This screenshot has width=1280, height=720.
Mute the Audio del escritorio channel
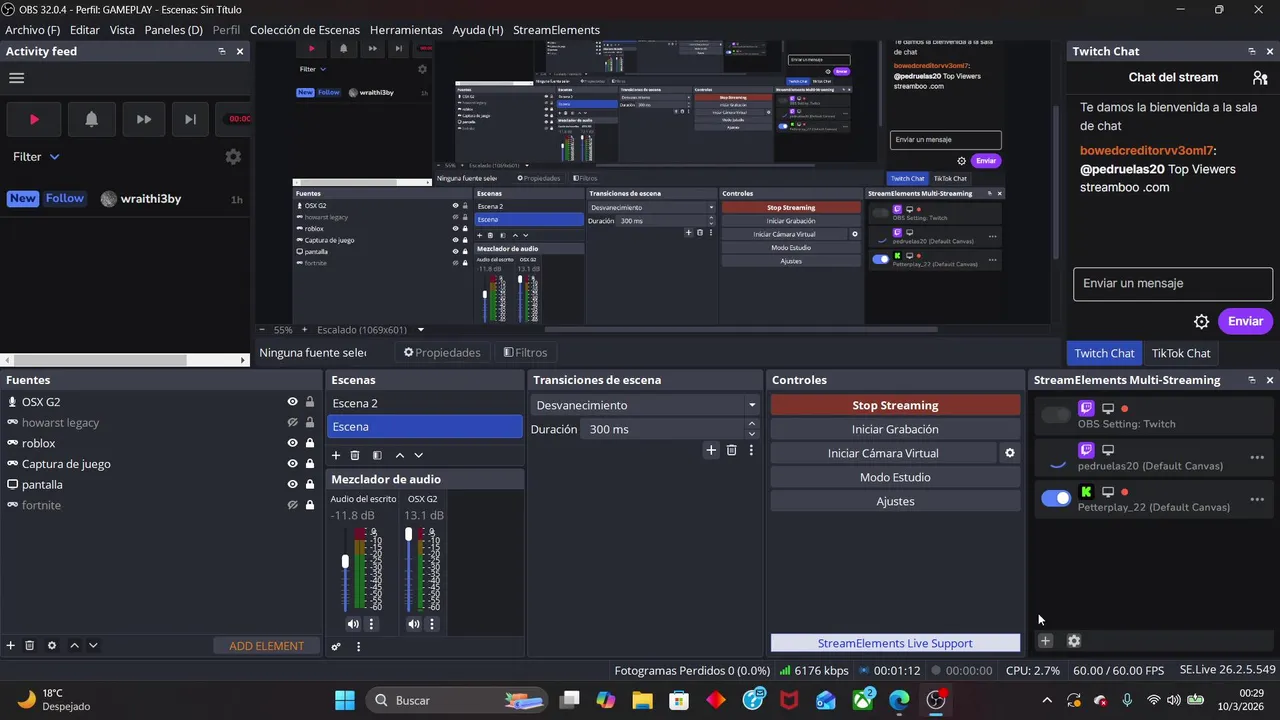(x=353, y=624)
